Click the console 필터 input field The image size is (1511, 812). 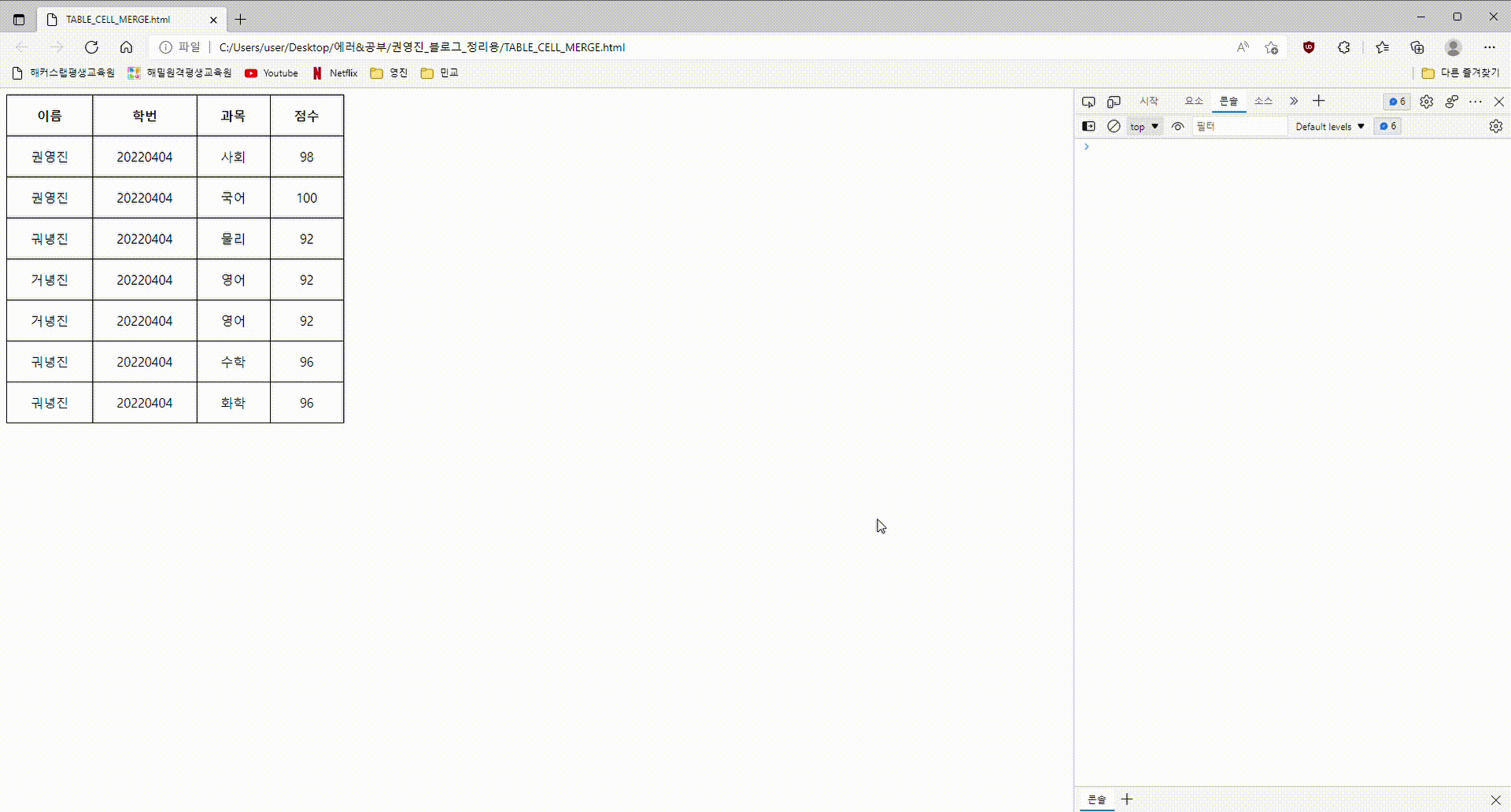[1239, 126]
